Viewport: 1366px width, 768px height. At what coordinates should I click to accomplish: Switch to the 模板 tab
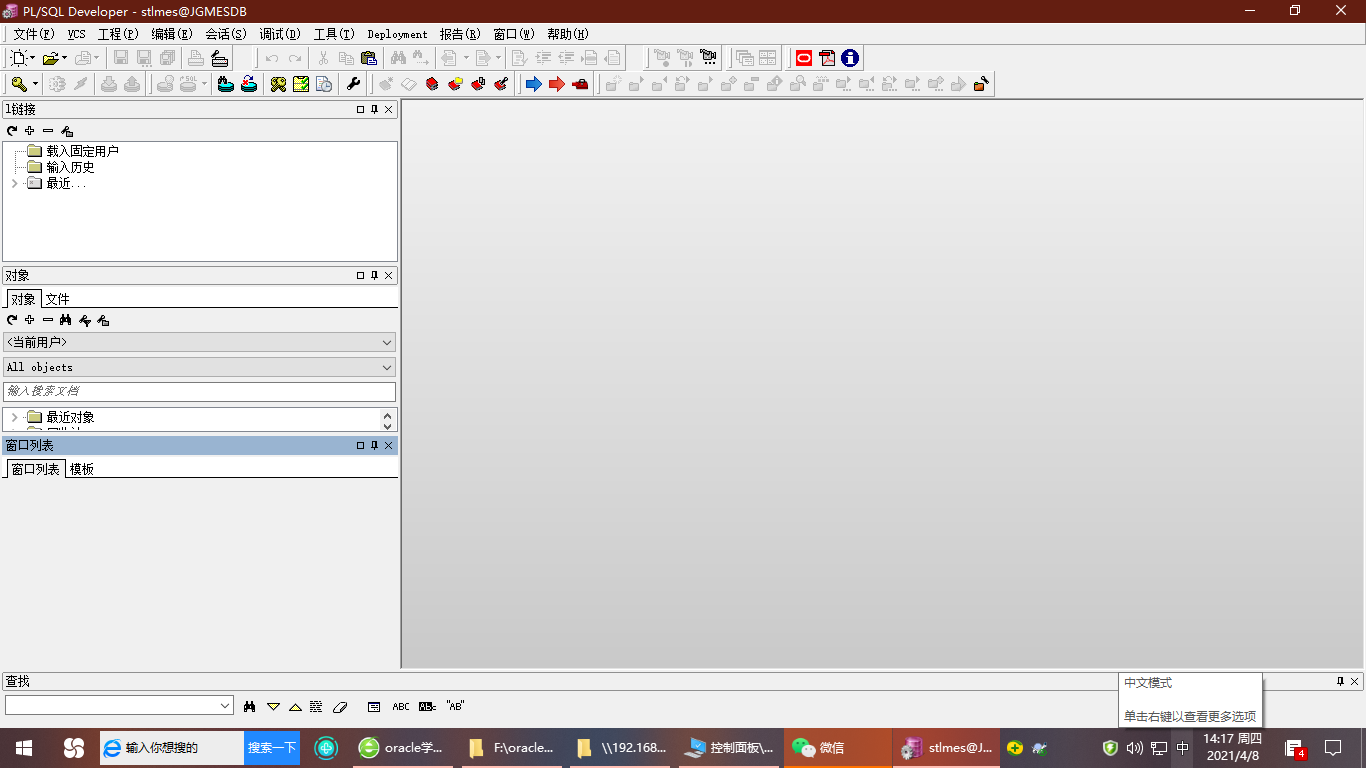pyautogui.click(x=82, y=469)
